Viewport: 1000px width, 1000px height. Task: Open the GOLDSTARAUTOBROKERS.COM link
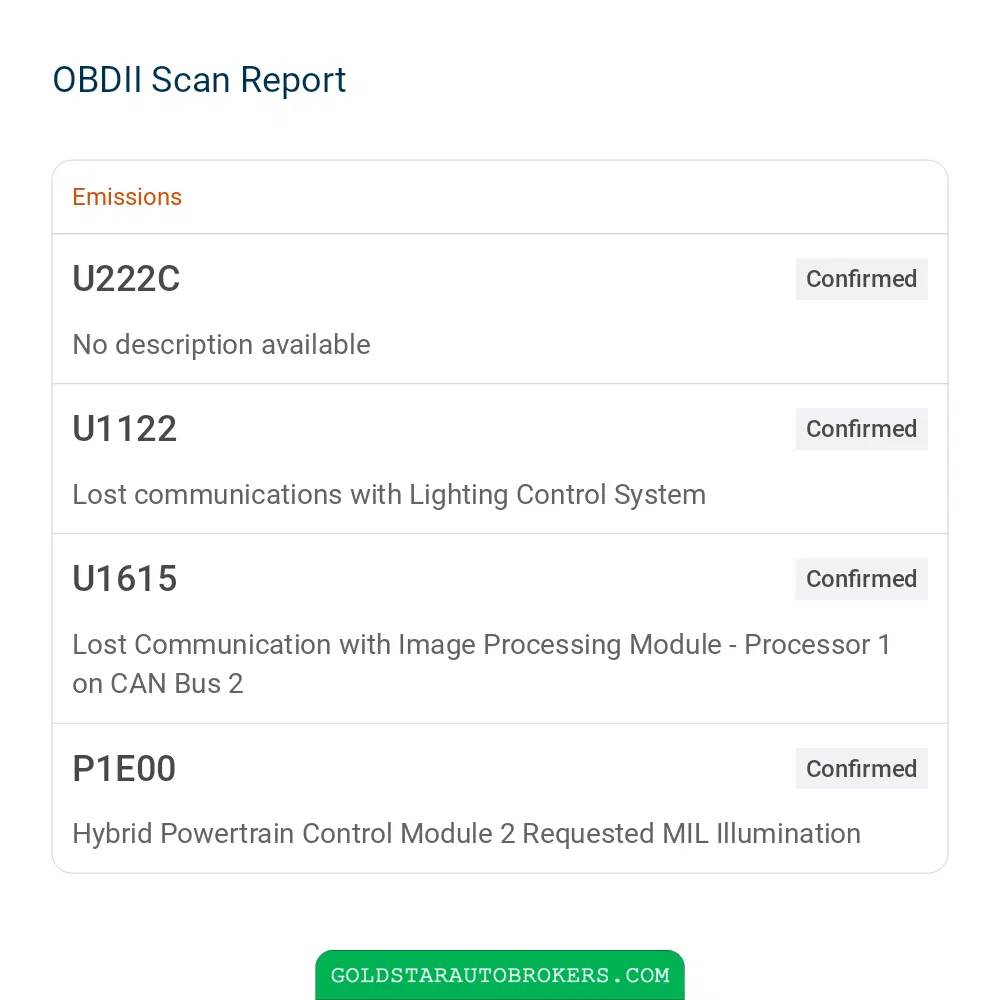(500, 975)
